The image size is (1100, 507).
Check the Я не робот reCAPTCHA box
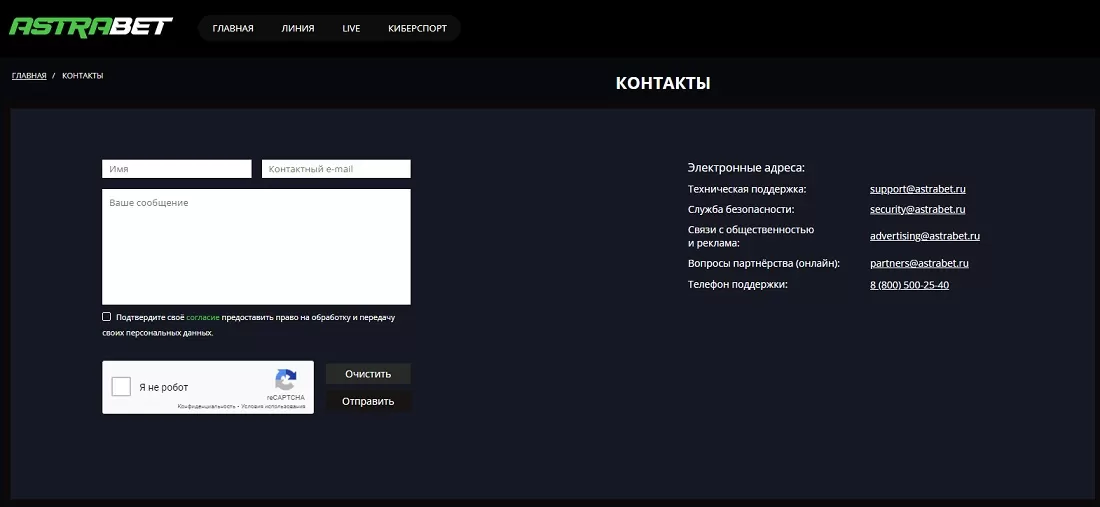(121, 386)
